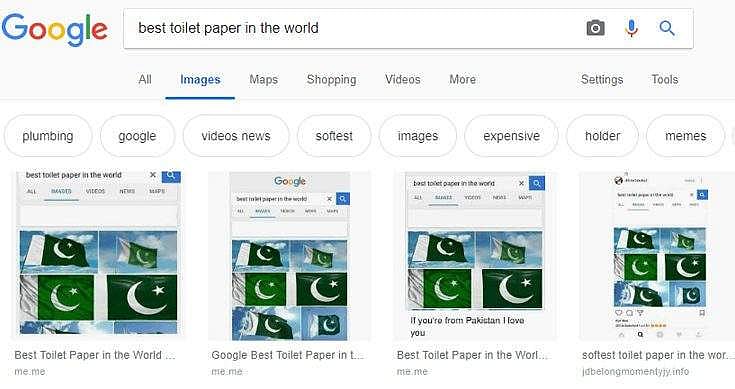Image resolution: width=735 pixels, height=389 pixels.
Task: Choose the videos news chip
Action: pos(236,136)
